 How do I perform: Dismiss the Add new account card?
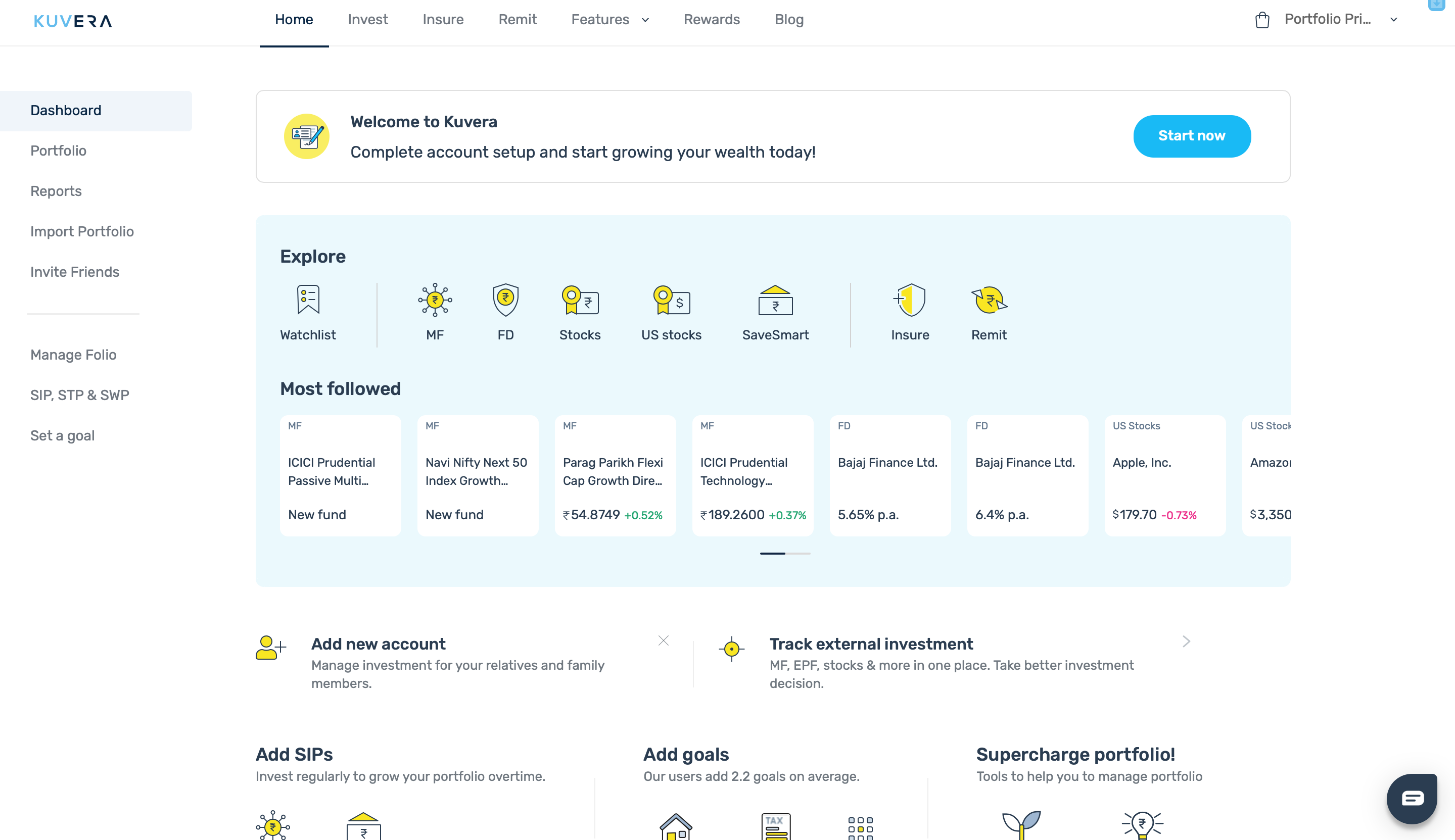663,640
